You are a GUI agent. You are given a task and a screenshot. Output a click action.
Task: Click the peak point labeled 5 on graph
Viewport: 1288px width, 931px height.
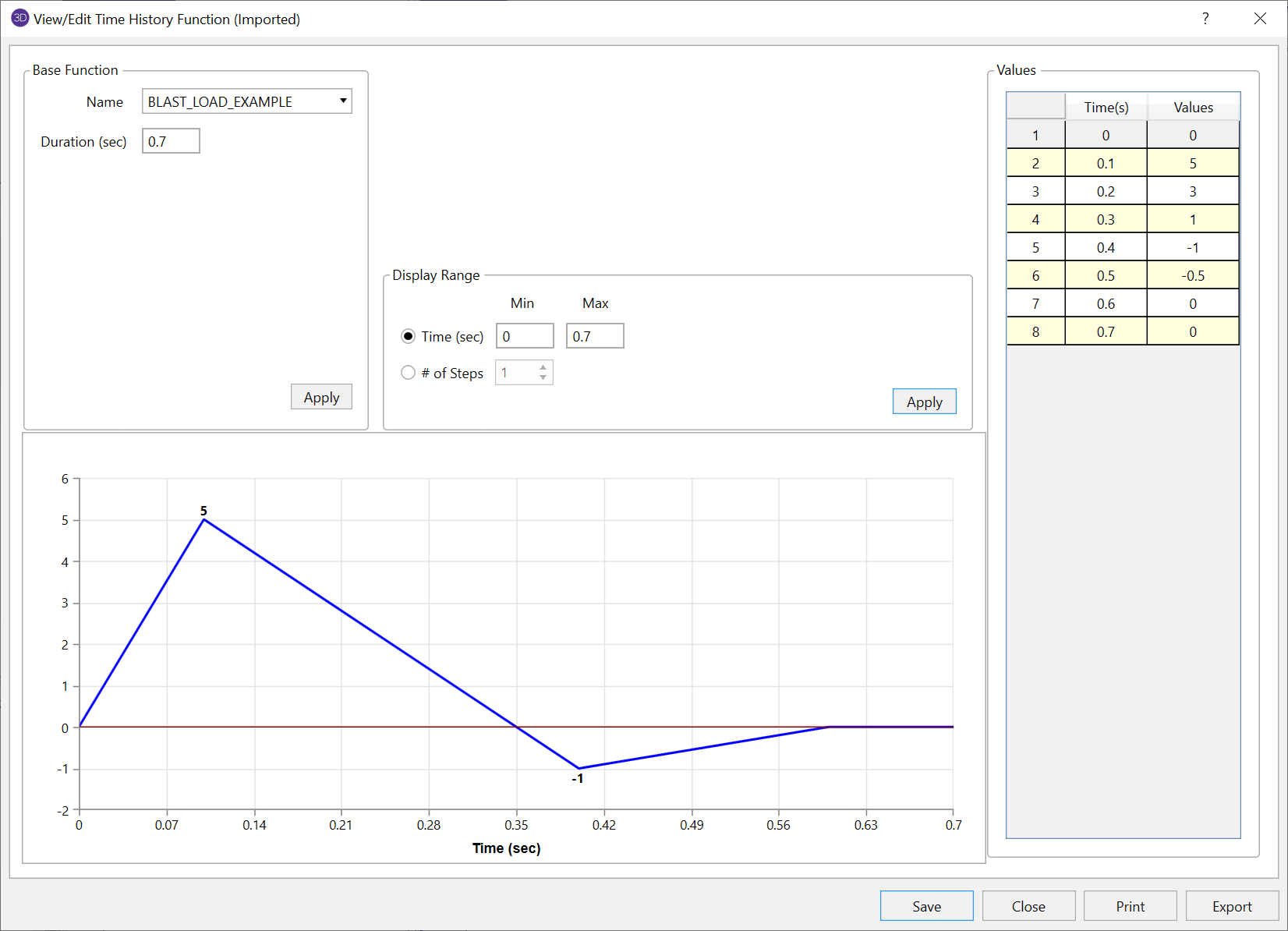click(204, 519)
